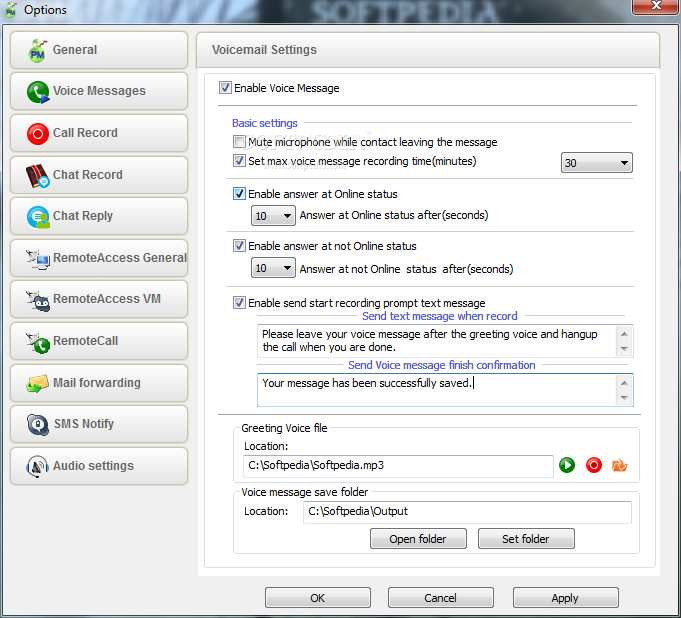Click the greeting voice file location field
Screen dimensions: 681x618
point(398,466)
